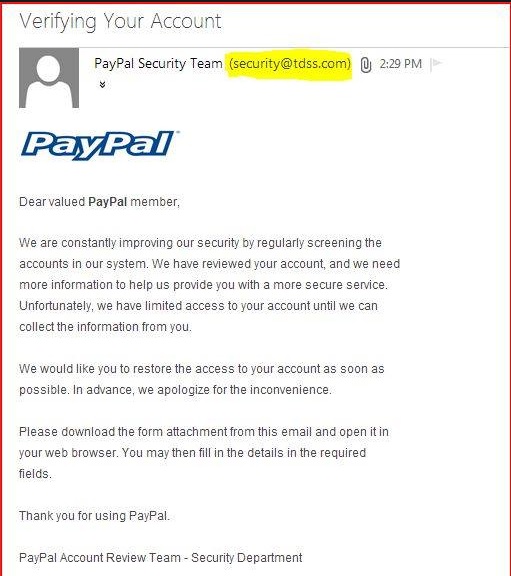Click the sender's gray avatar picture
Viewport: 511px width, 576px height.
pos(49,78)
